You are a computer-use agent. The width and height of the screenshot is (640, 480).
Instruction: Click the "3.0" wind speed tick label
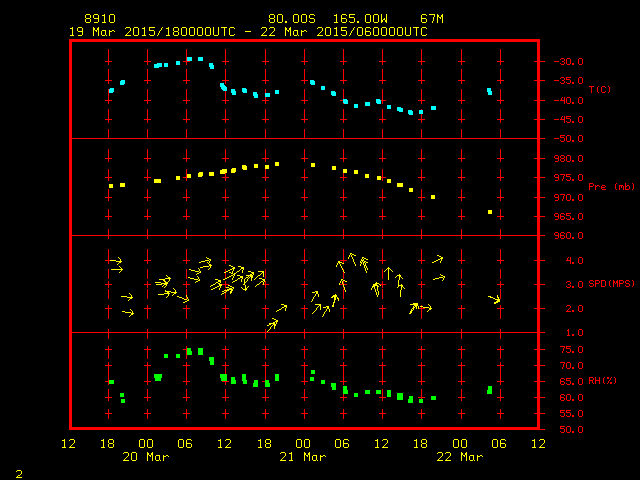coord(575,284)
